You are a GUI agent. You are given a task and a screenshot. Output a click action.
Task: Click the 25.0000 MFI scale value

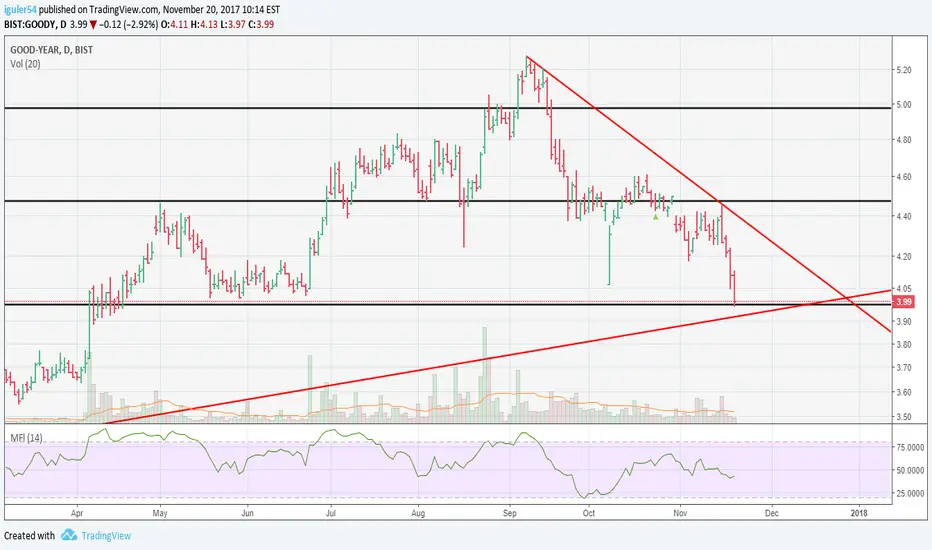click(910, 494)
